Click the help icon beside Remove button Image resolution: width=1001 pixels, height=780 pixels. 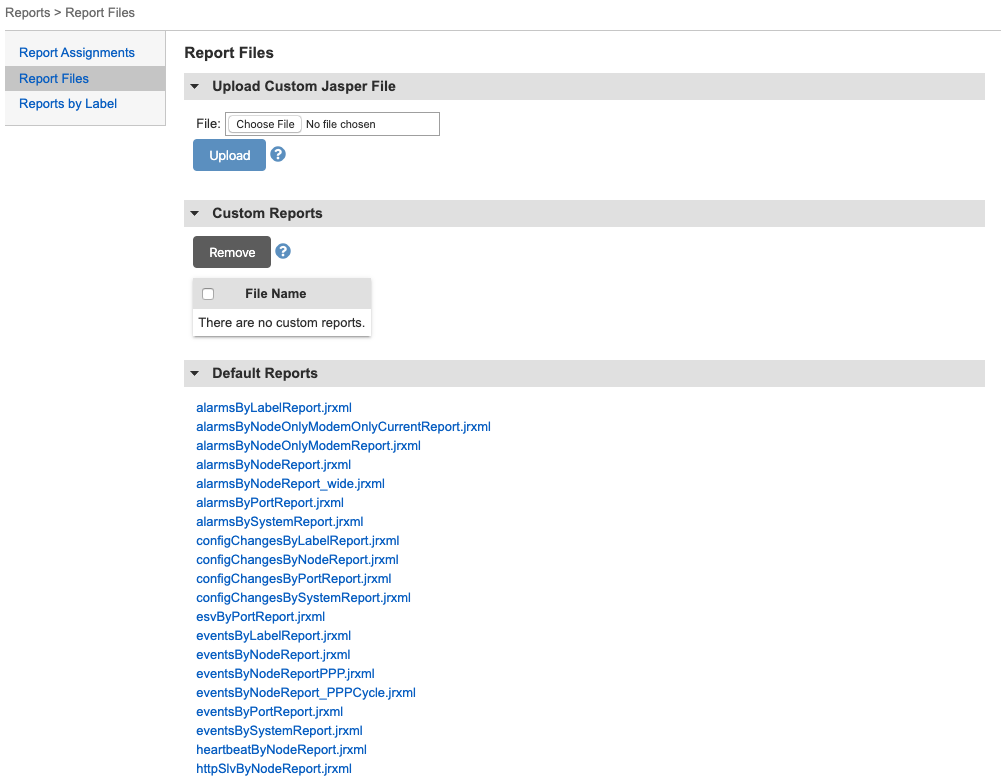click(283, 251)
